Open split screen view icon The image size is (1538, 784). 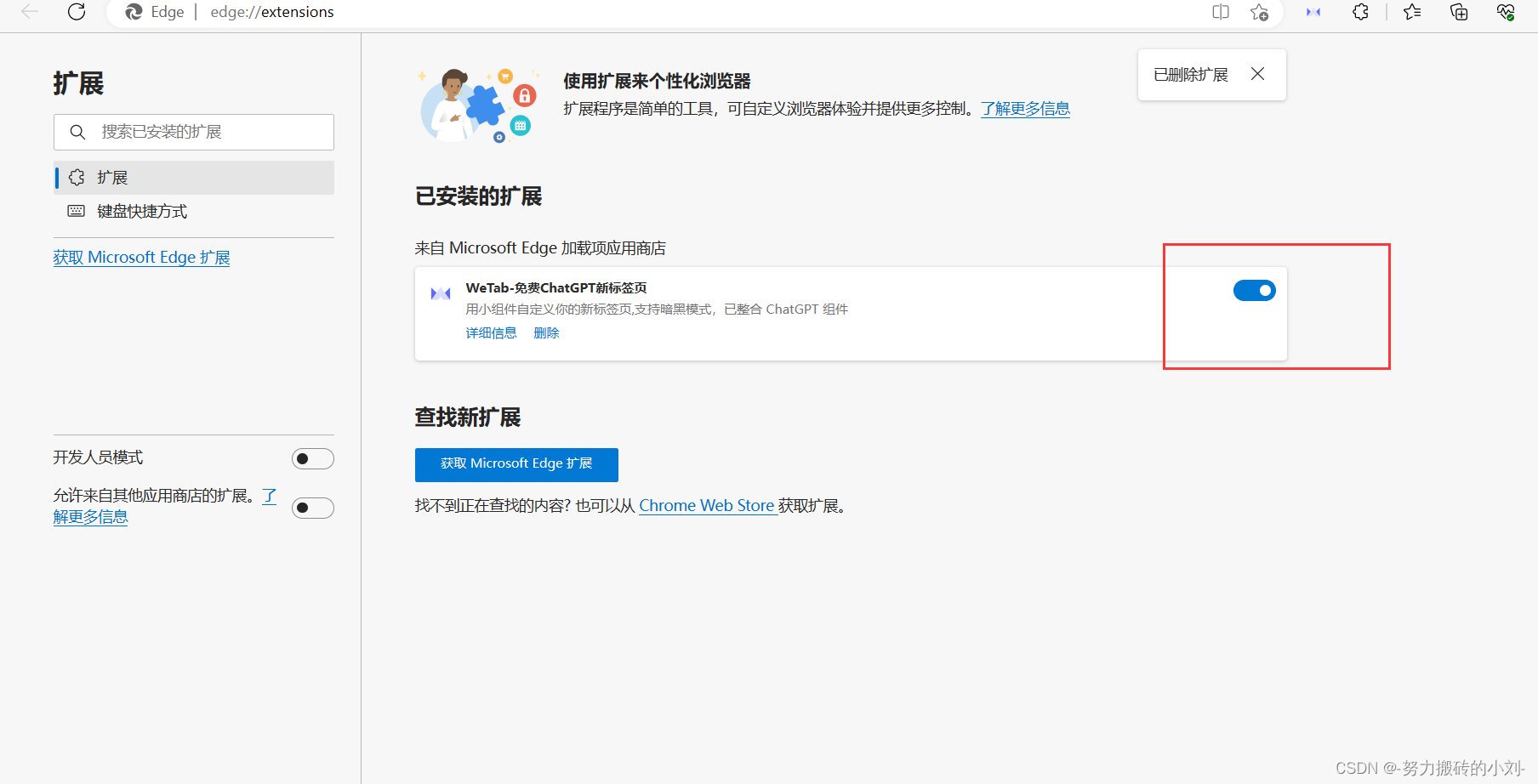pyautogui.click(x=1221, y=12)
